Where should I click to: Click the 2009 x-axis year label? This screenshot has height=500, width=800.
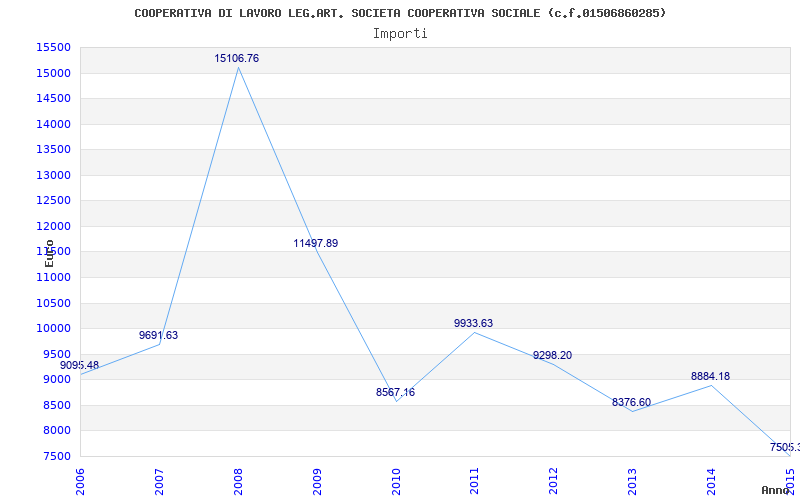[317, 481]
